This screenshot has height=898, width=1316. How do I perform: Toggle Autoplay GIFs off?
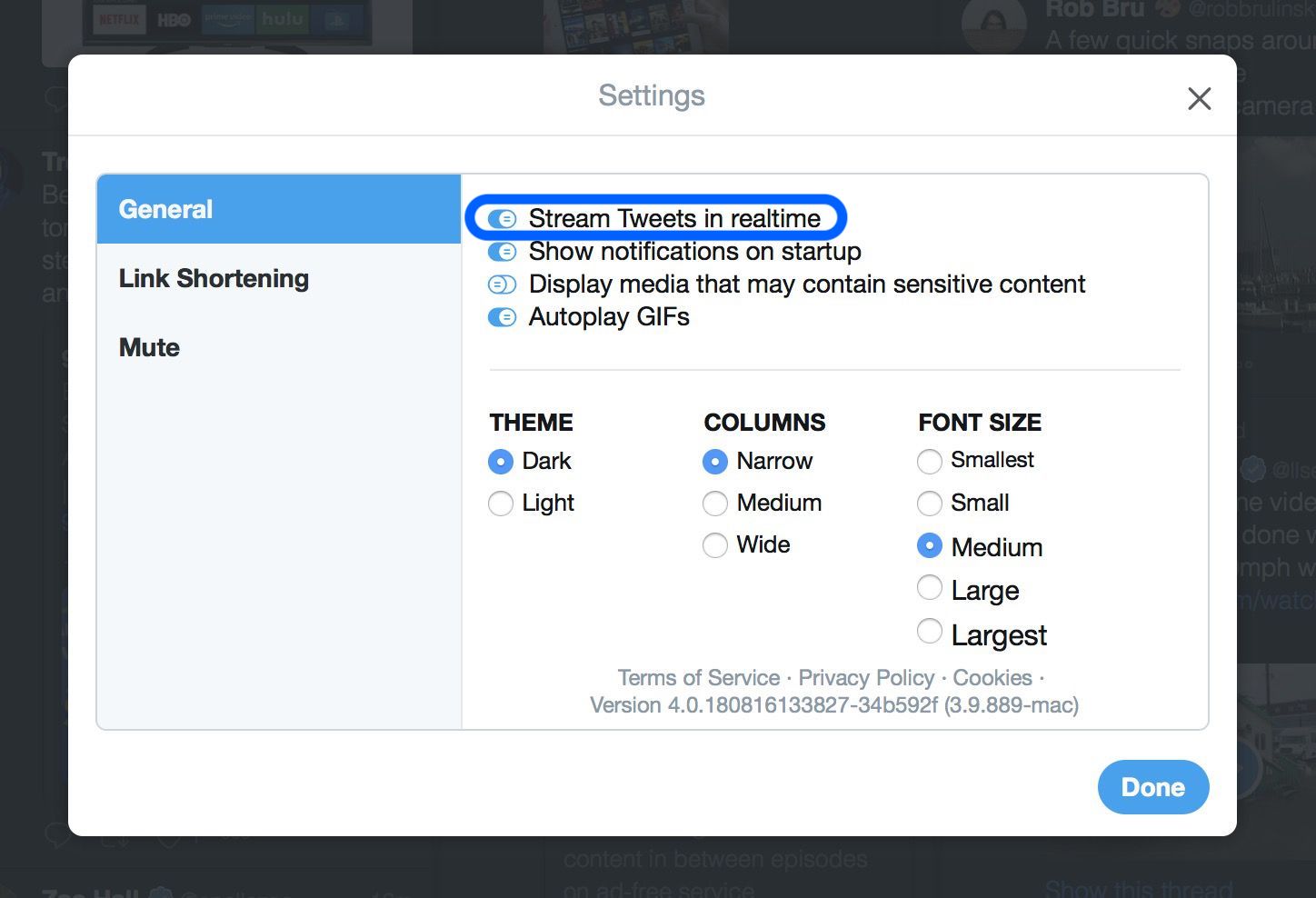click(502, 317)
